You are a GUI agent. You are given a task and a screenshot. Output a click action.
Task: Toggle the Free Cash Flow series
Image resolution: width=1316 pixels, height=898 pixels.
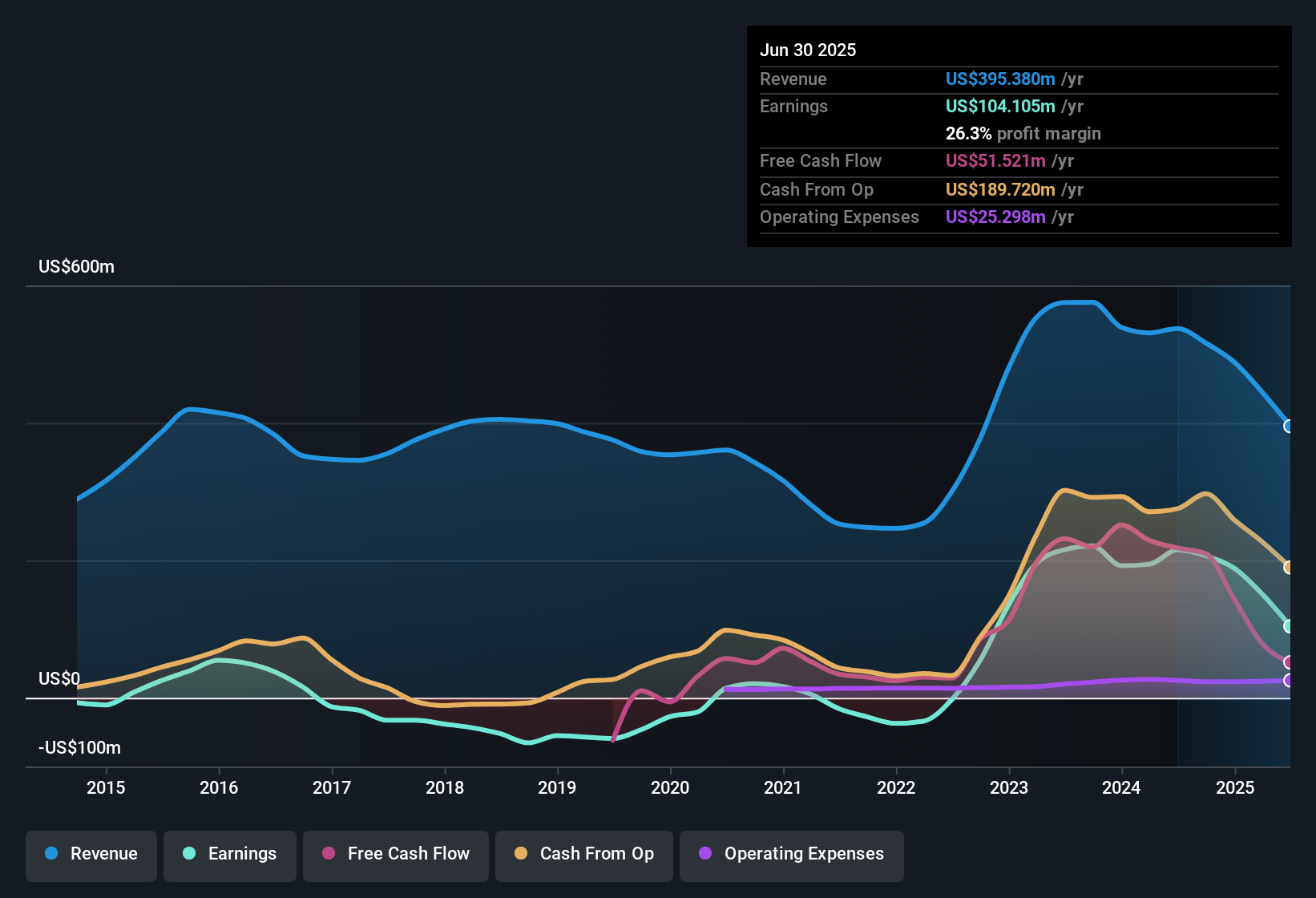click(395, 854)
